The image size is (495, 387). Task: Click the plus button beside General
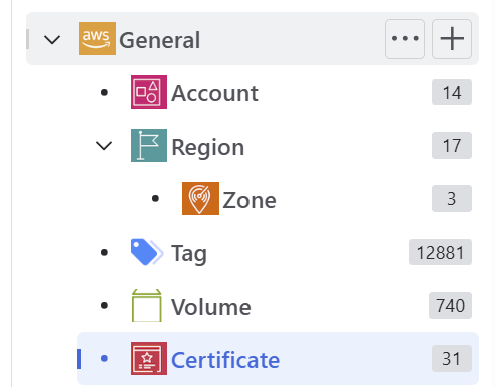(x=452, y=39)
